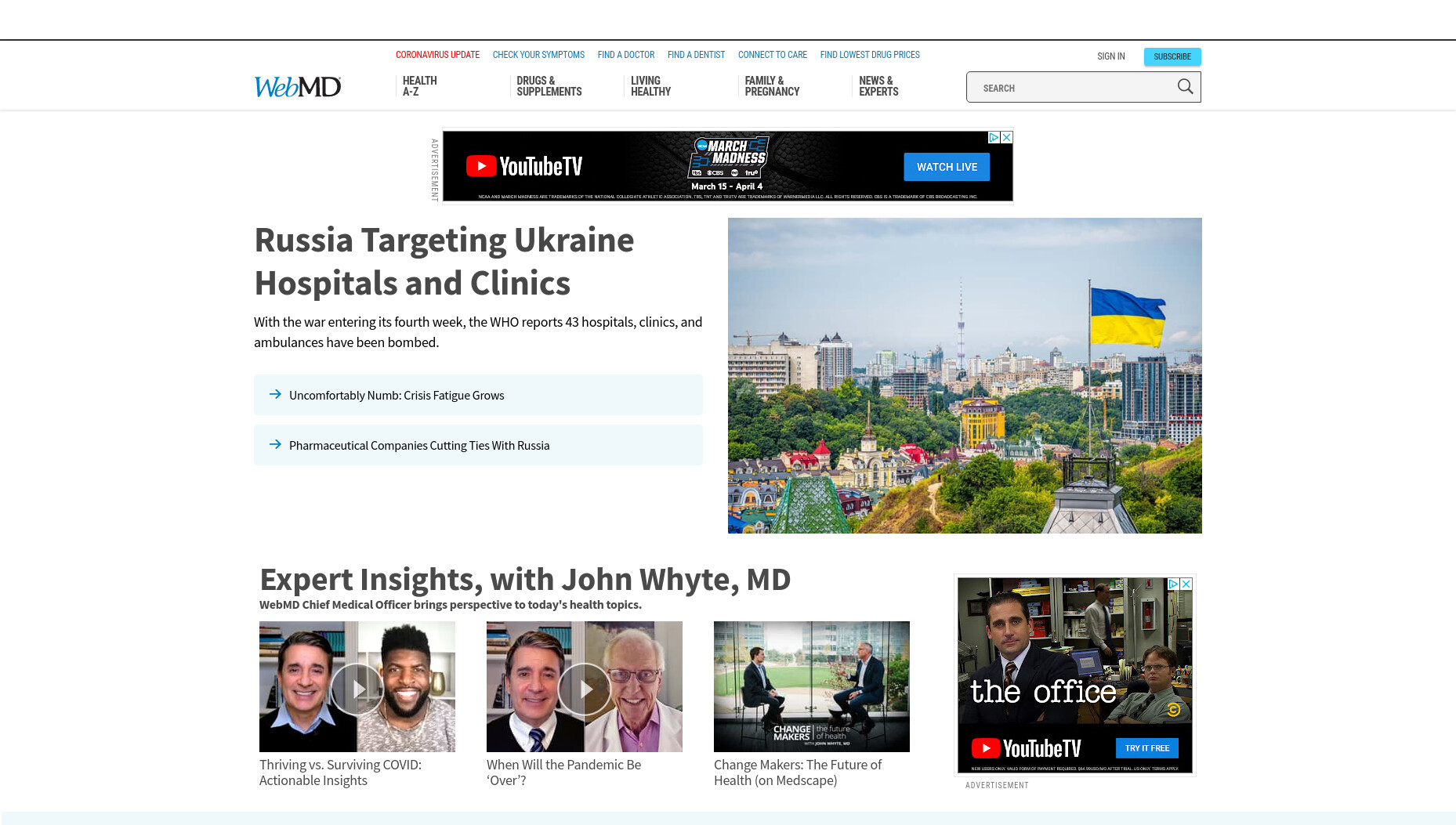The height and width of the screenshot is (825, 1456).
Task: Open the Drugs & Supplements menu
Action: (549, 86)
